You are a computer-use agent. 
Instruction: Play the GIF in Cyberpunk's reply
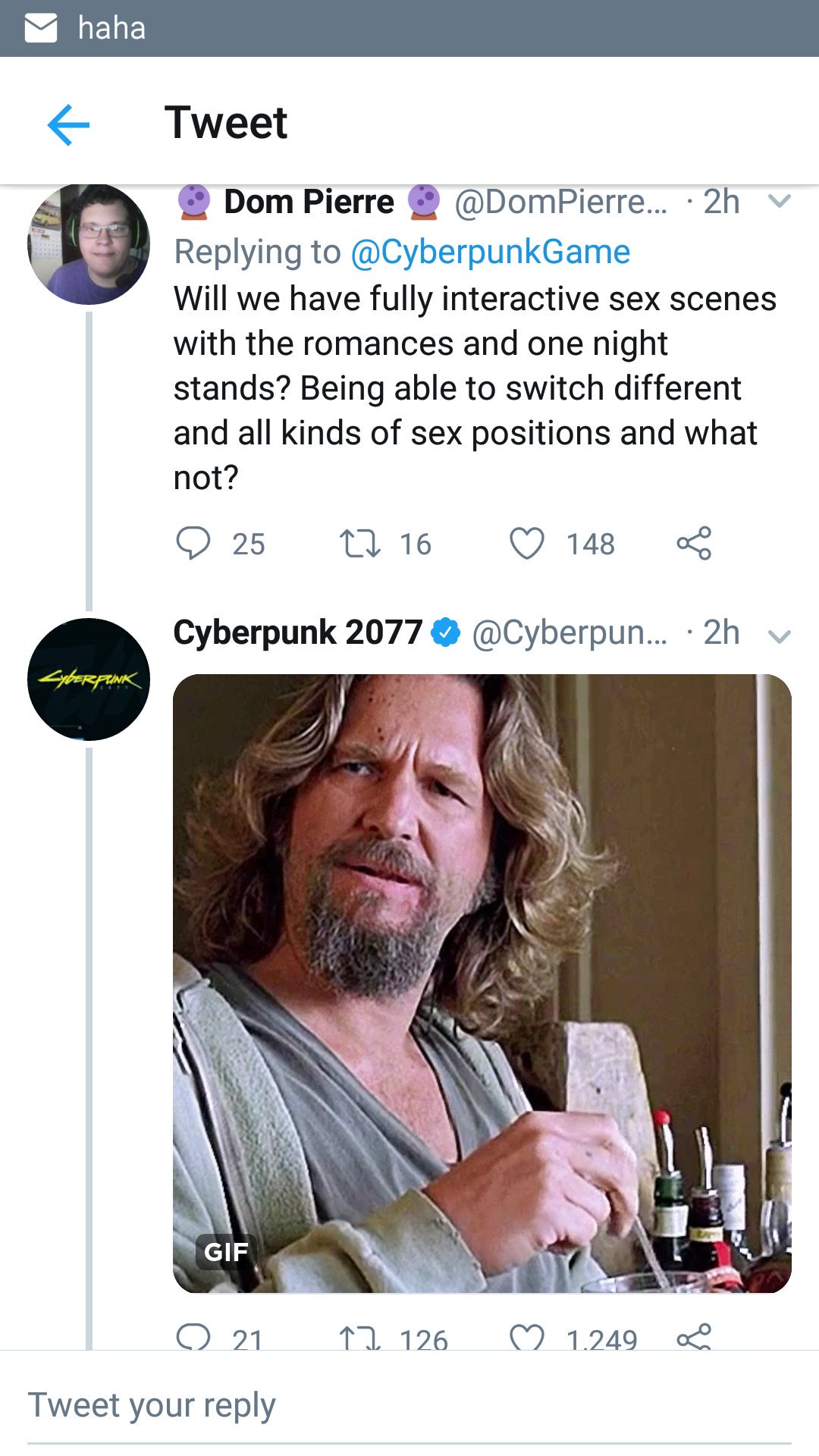482,983
